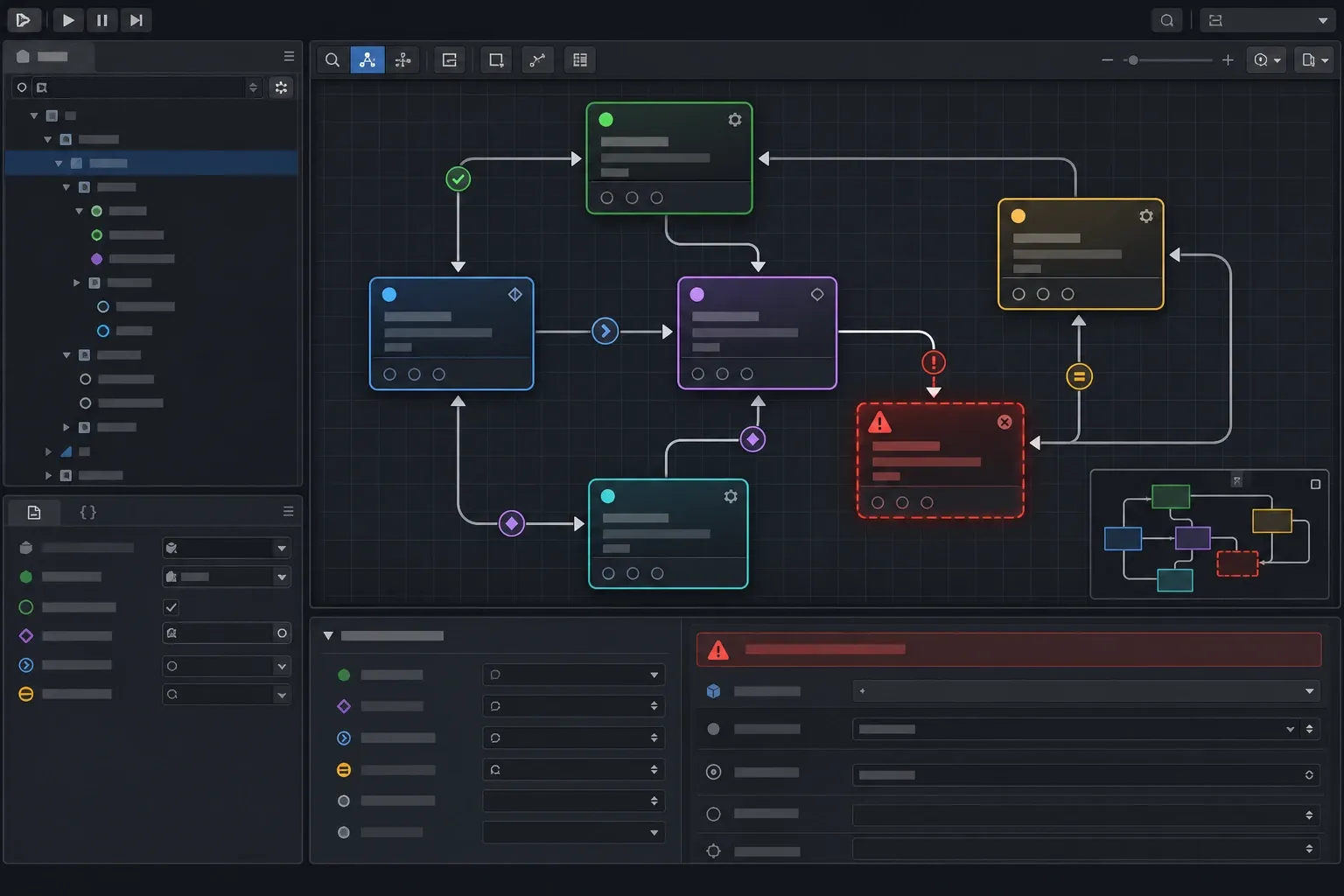Toggle the collapse square on minimap
Image resolution: width=1344 pixels, height=896 pixels.
1315,484
